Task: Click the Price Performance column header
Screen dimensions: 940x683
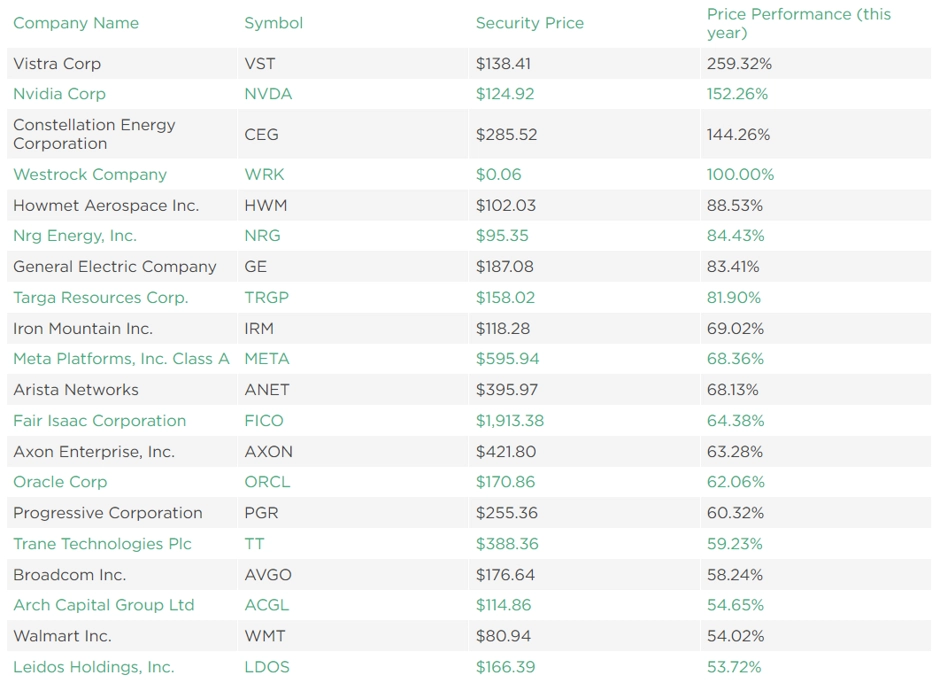Action: [x=799, y=23]
